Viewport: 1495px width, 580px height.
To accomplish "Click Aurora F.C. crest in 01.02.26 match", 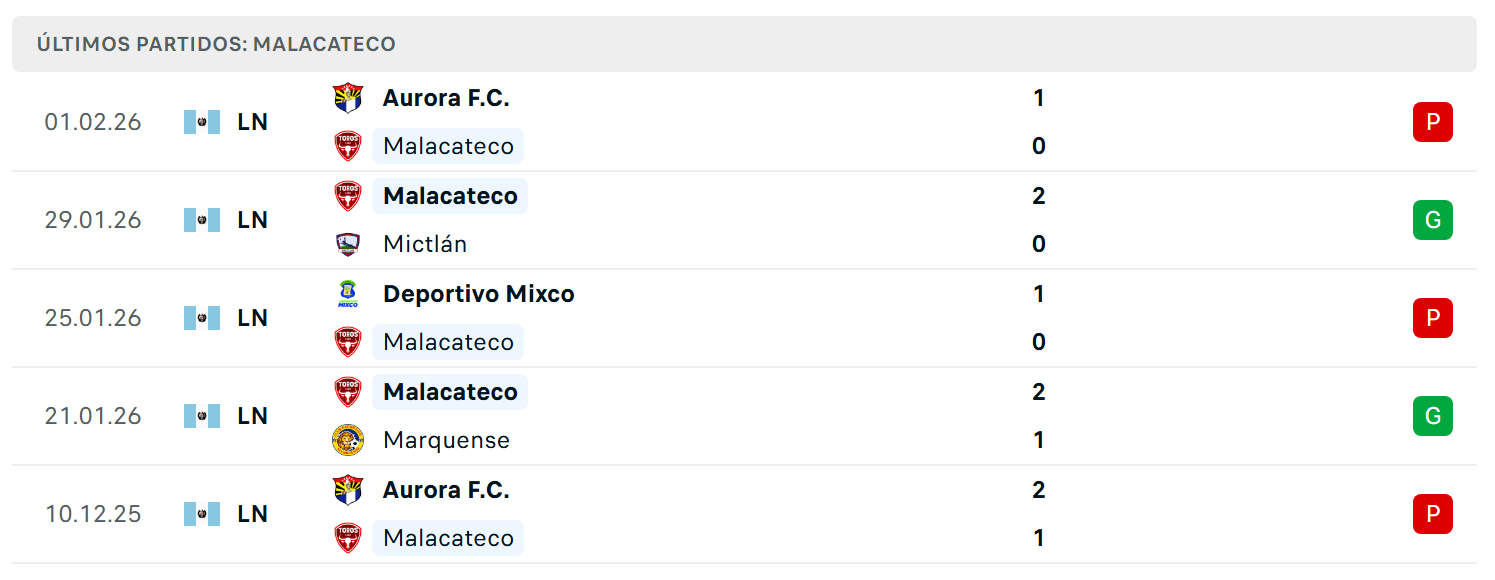I will point(348,98).
